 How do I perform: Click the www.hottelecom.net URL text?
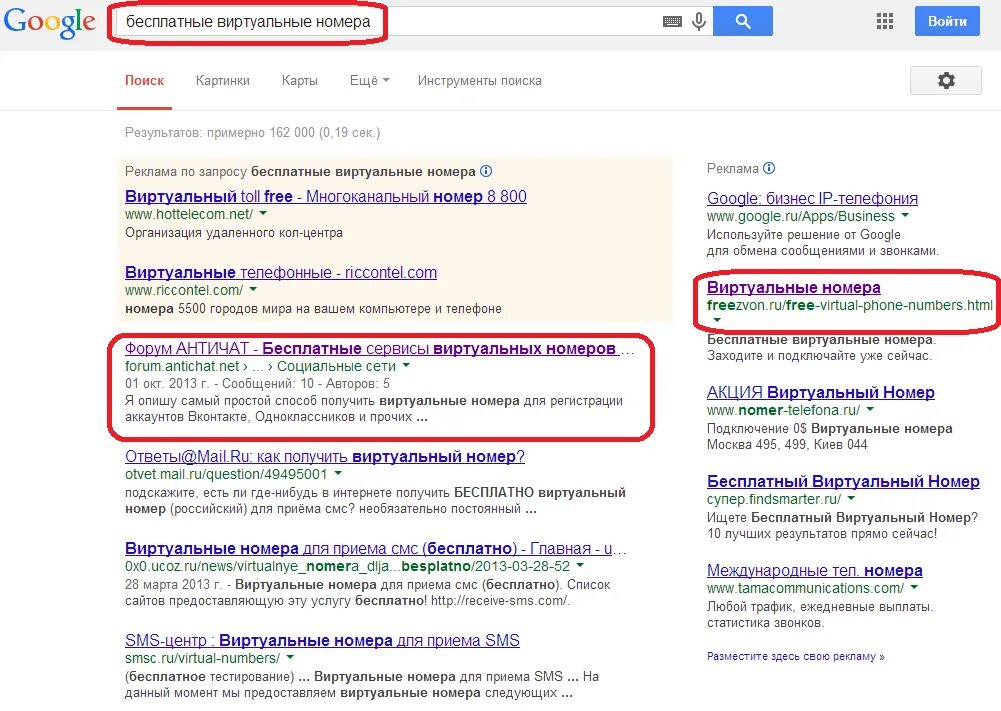tap(189, 214)
